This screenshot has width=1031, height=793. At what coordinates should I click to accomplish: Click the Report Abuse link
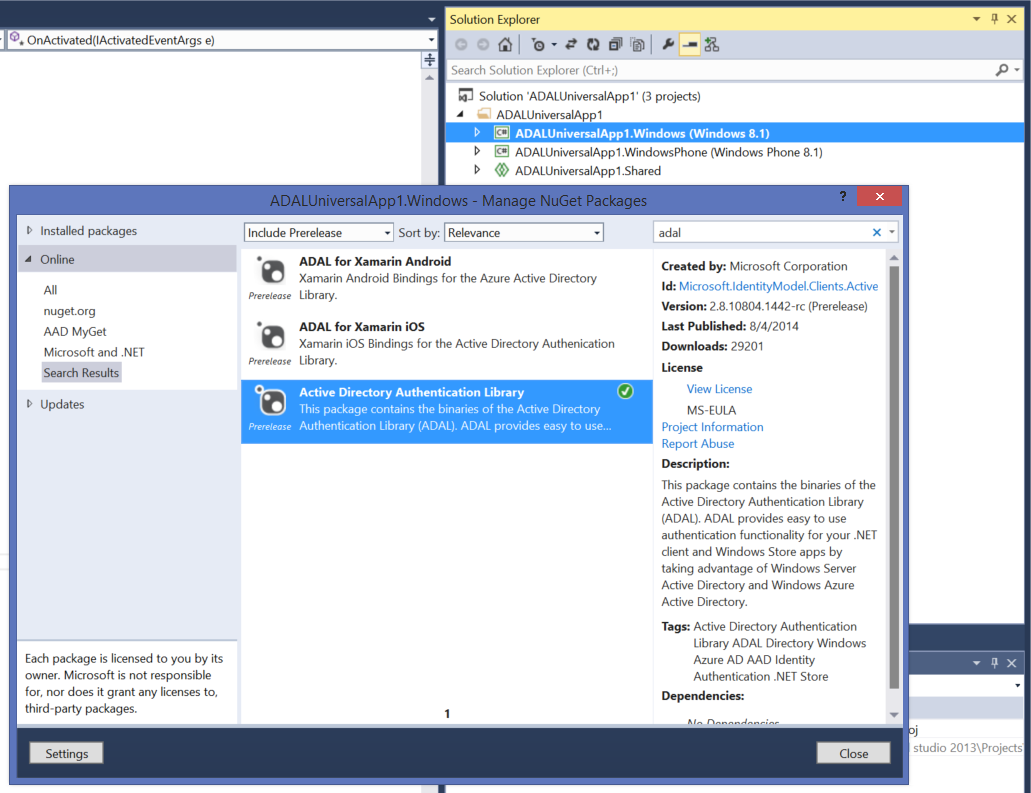click(698, 444)
